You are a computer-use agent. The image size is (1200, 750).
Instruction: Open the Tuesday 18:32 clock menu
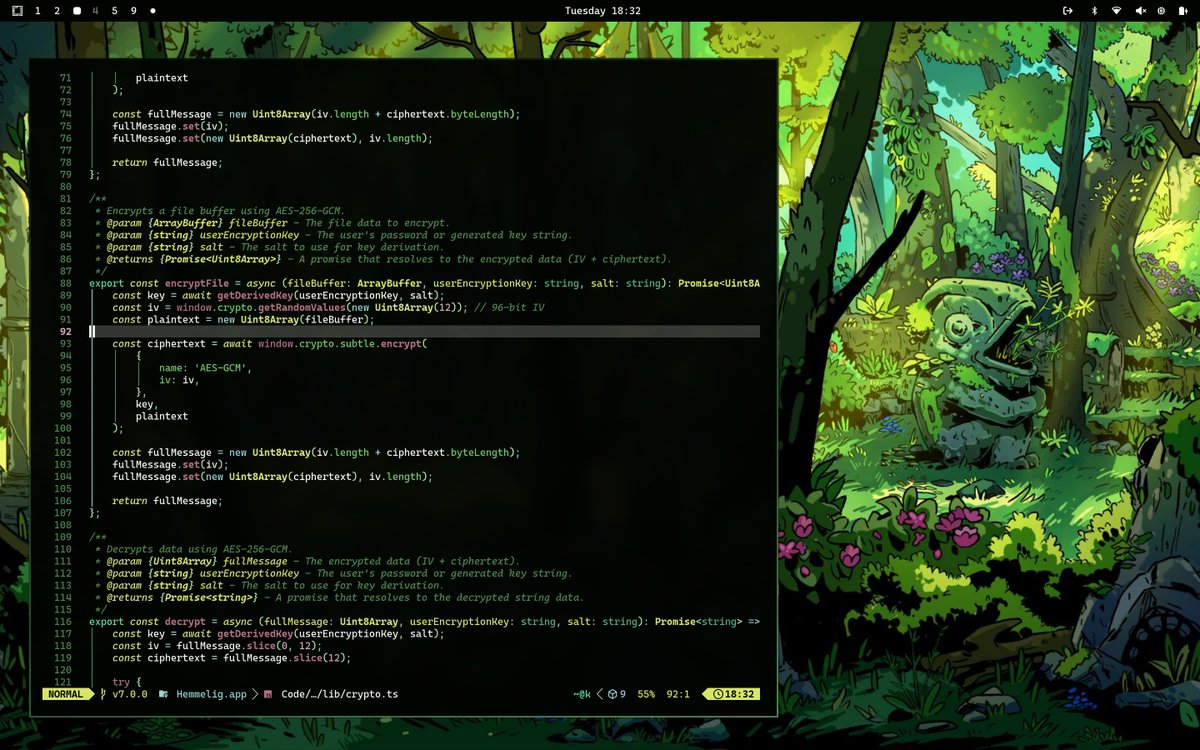pyautogui.click(x=602, y=11)
